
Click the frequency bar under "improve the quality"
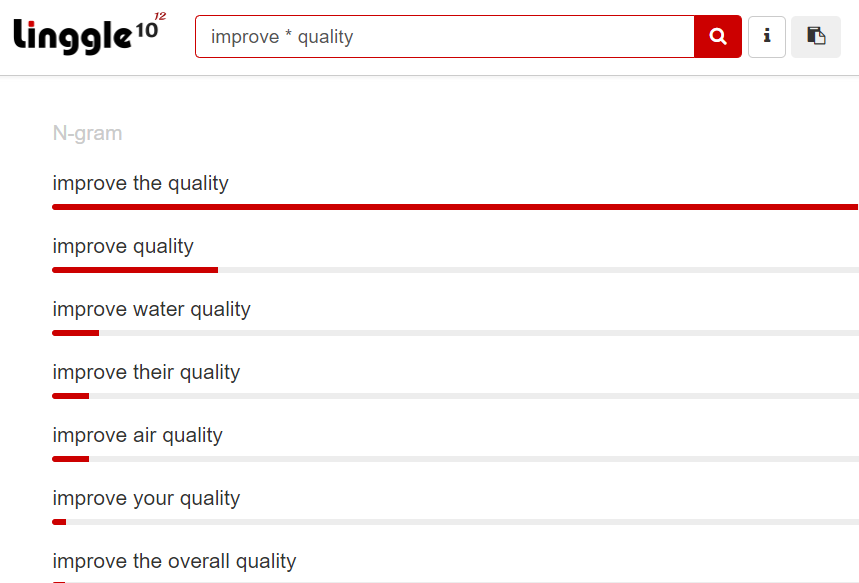[x=455, y=207]
